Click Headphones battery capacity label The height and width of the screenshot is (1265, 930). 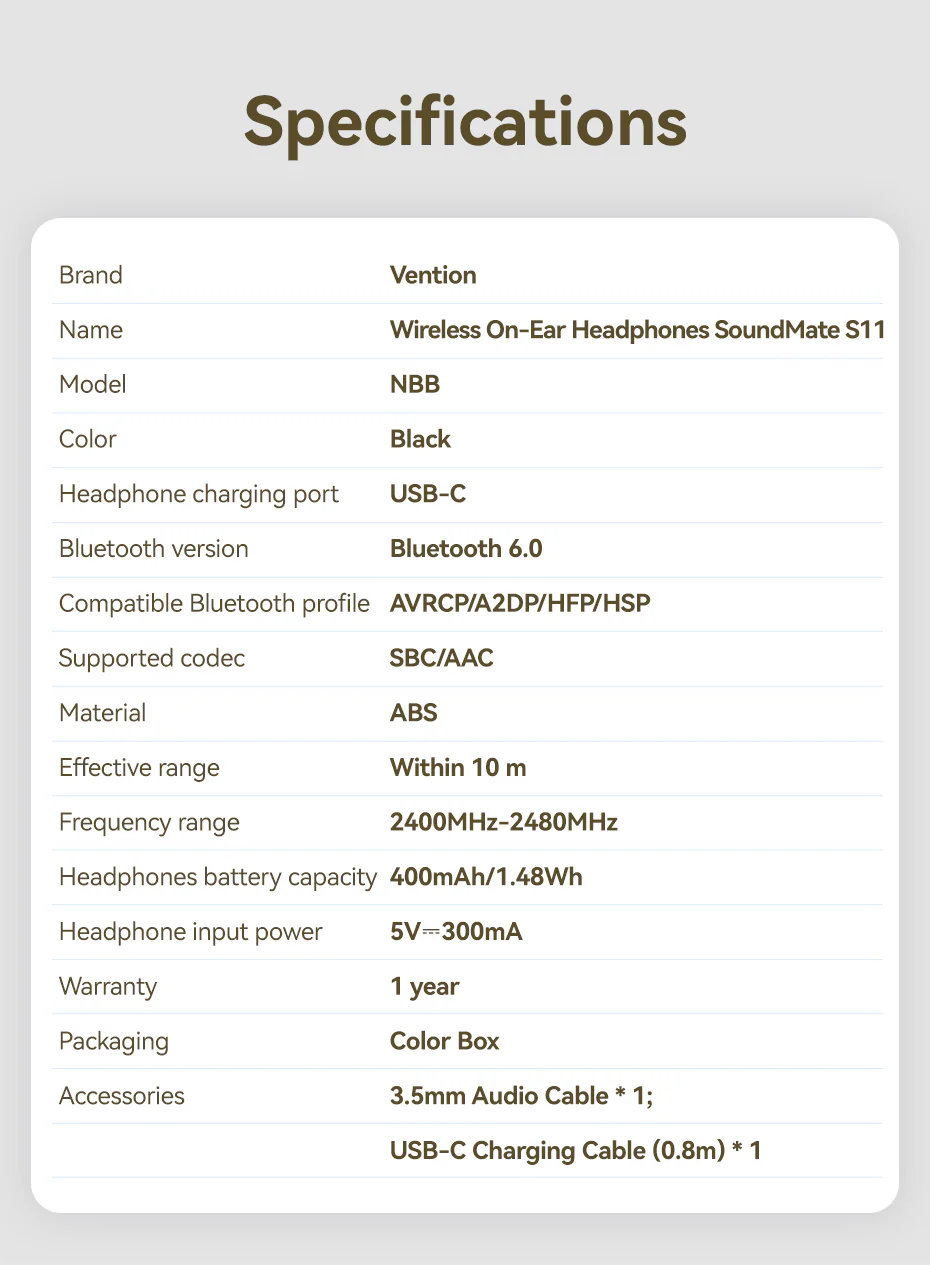(218, 877)
